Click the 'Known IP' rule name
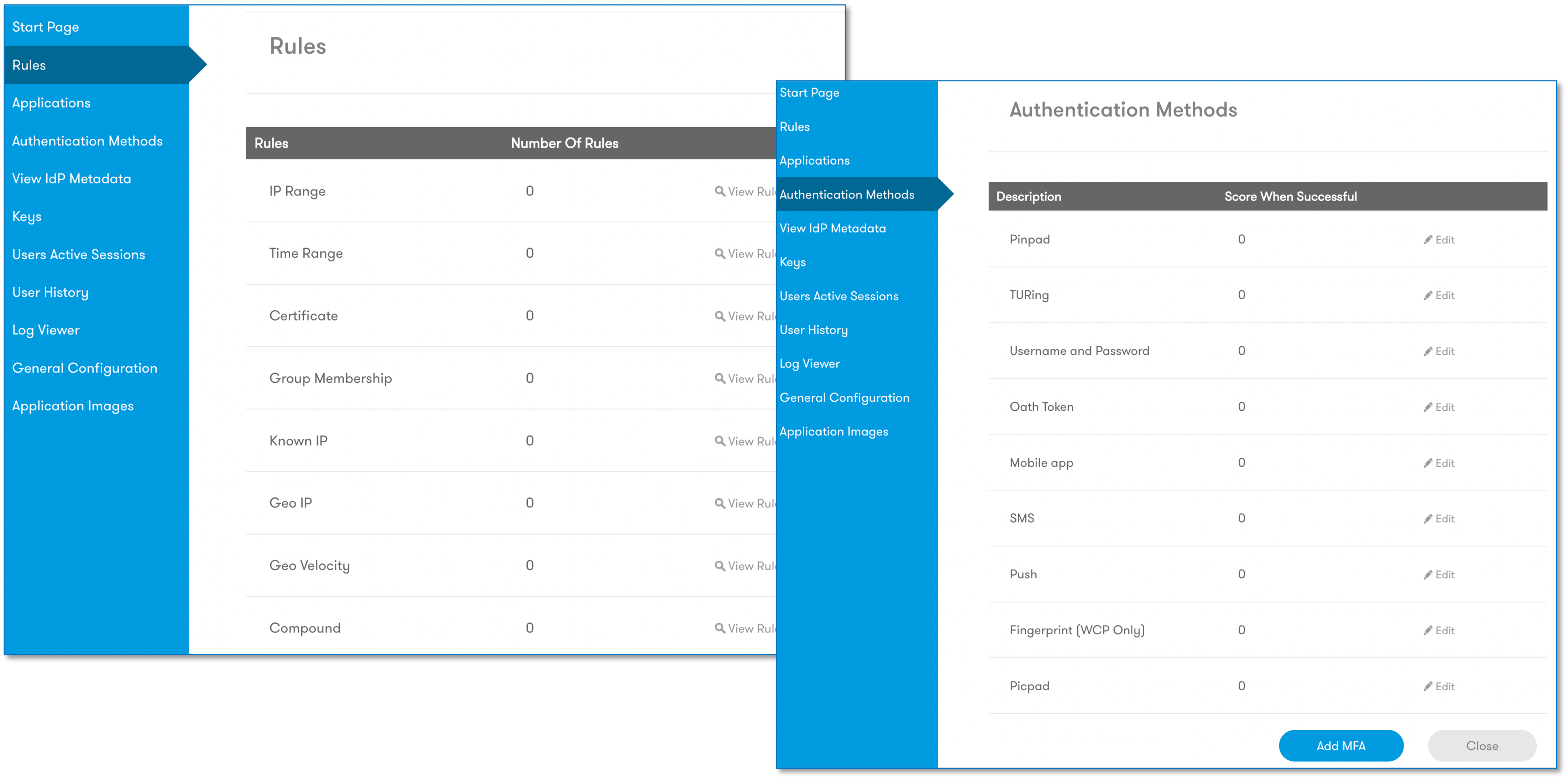This screenshot has height=780, width=1568. click(x=298, y=441)
